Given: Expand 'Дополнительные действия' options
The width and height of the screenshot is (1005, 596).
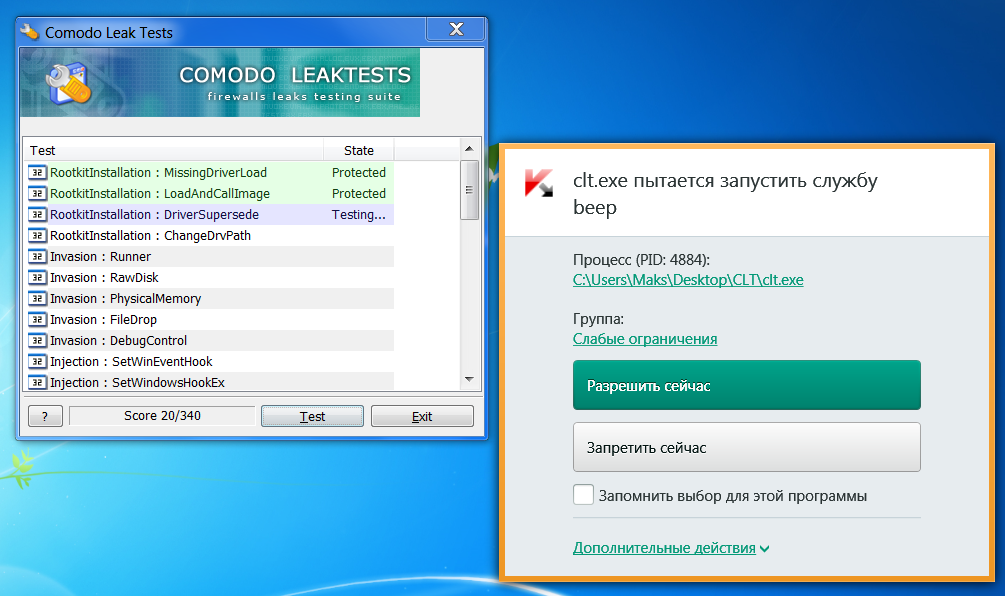Looking at the screenshot, I should point(671,548).
